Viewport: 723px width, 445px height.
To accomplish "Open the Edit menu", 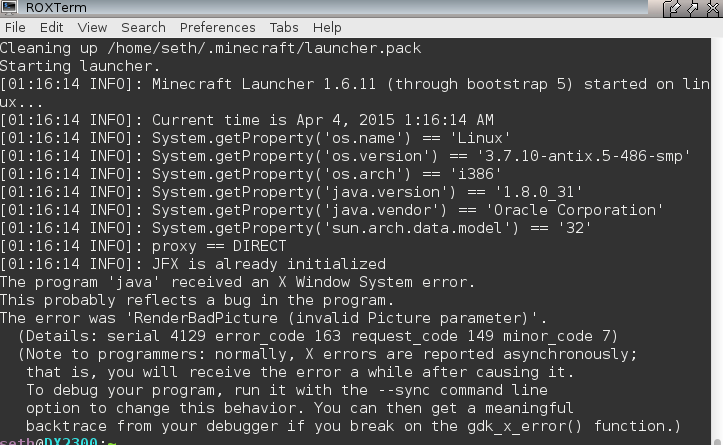I will (51, 28).
